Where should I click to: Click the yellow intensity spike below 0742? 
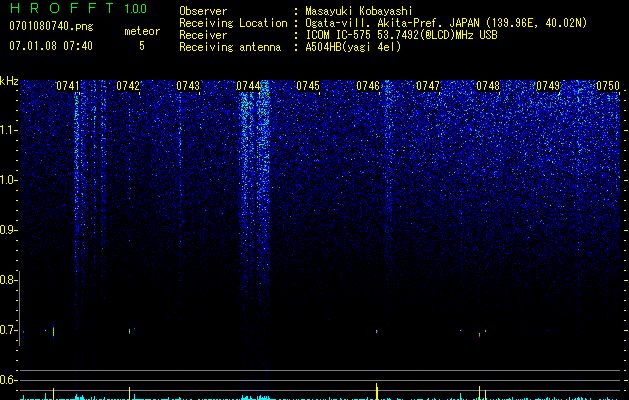[130, 393]
